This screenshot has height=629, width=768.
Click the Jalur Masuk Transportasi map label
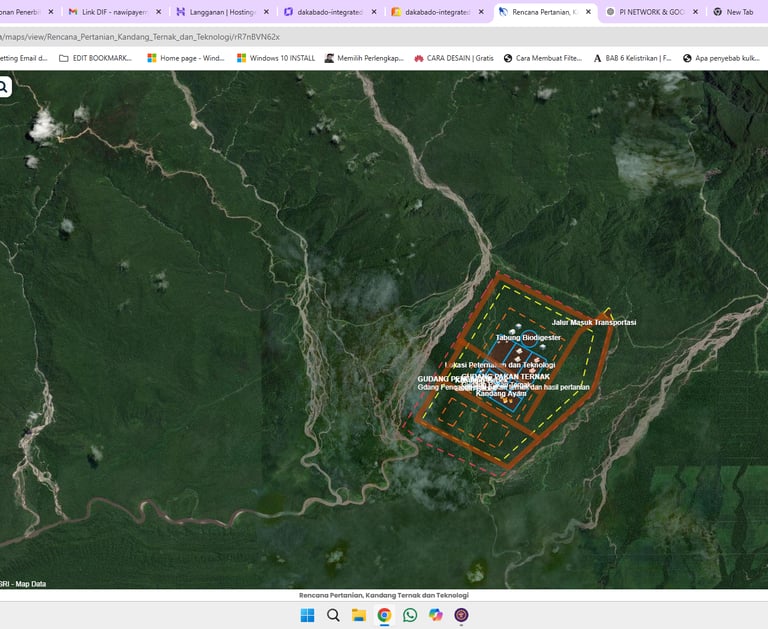click(x=594, y=322)
